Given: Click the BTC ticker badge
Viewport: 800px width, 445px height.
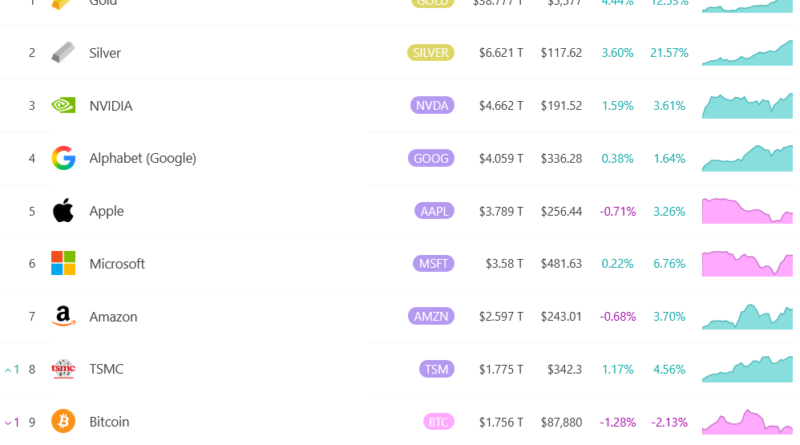Looking at the screenshot, I should tap(439, 422).
